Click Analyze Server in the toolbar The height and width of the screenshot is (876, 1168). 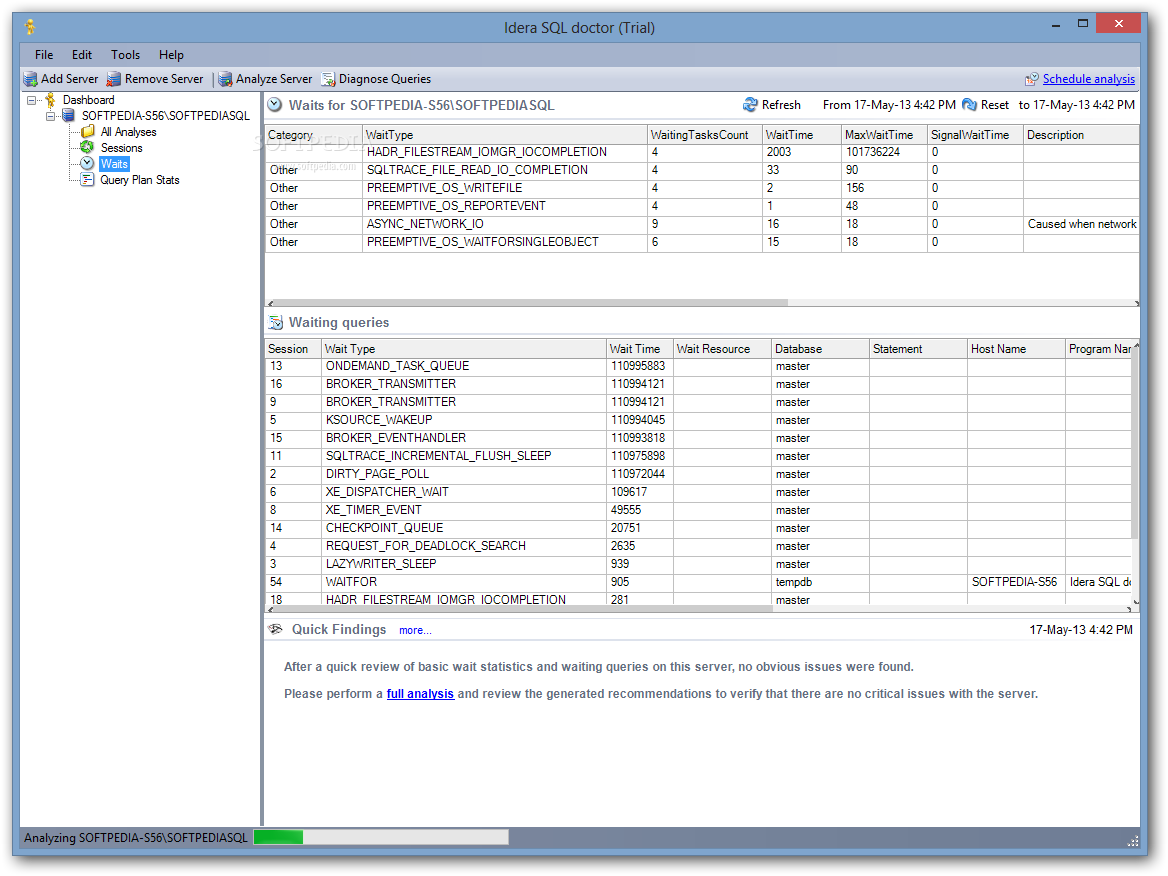[274, 79]
